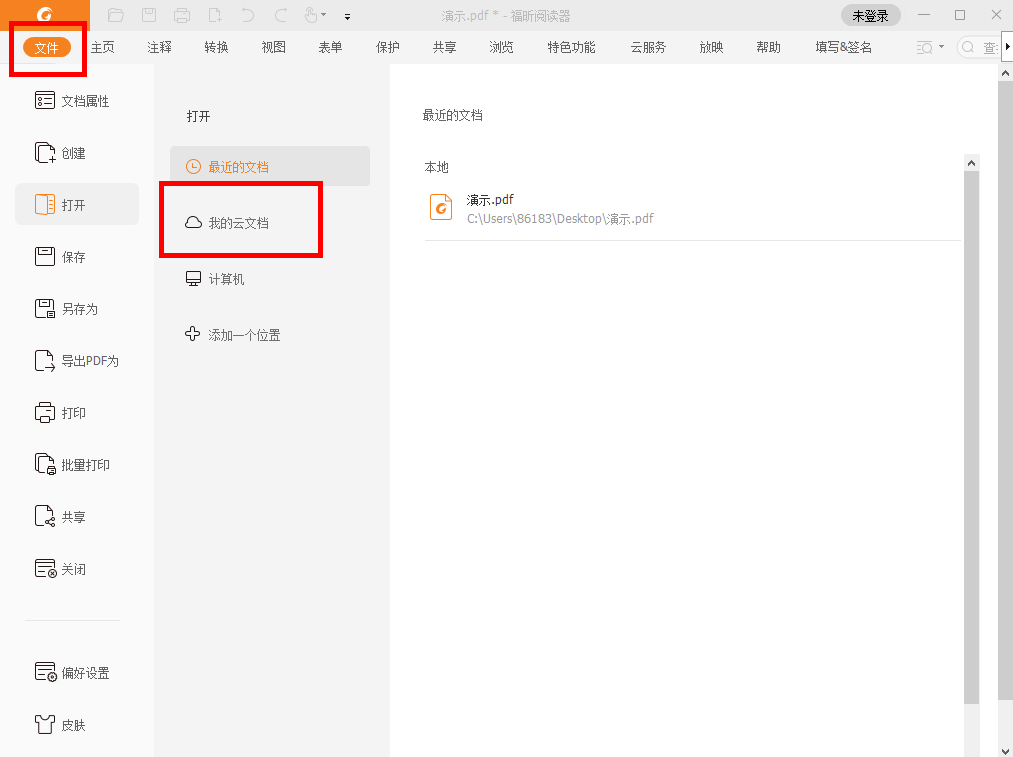Open 偏好设置 at the sidebar bottom

point(81,672)
